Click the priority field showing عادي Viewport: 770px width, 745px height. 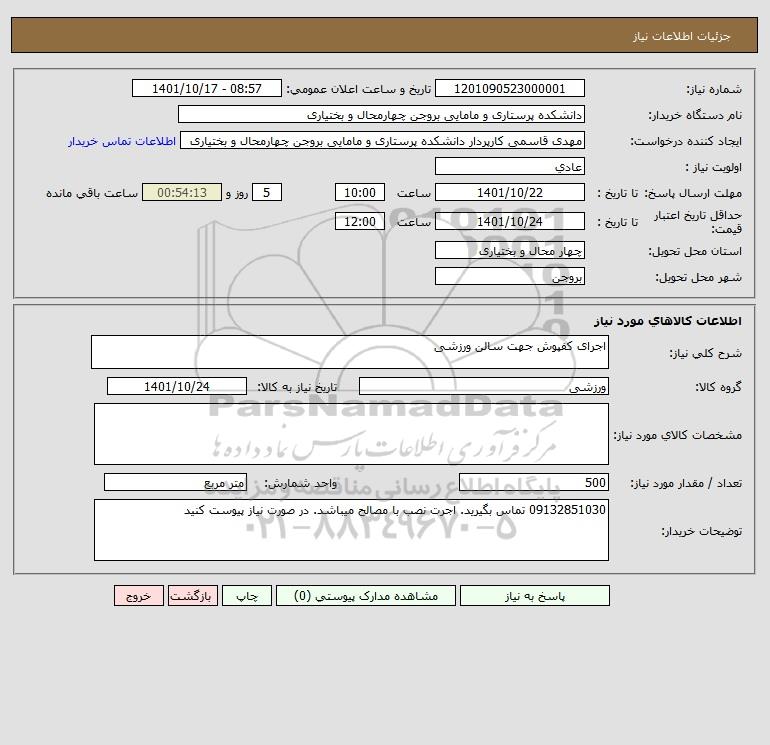tap(510, 166)
